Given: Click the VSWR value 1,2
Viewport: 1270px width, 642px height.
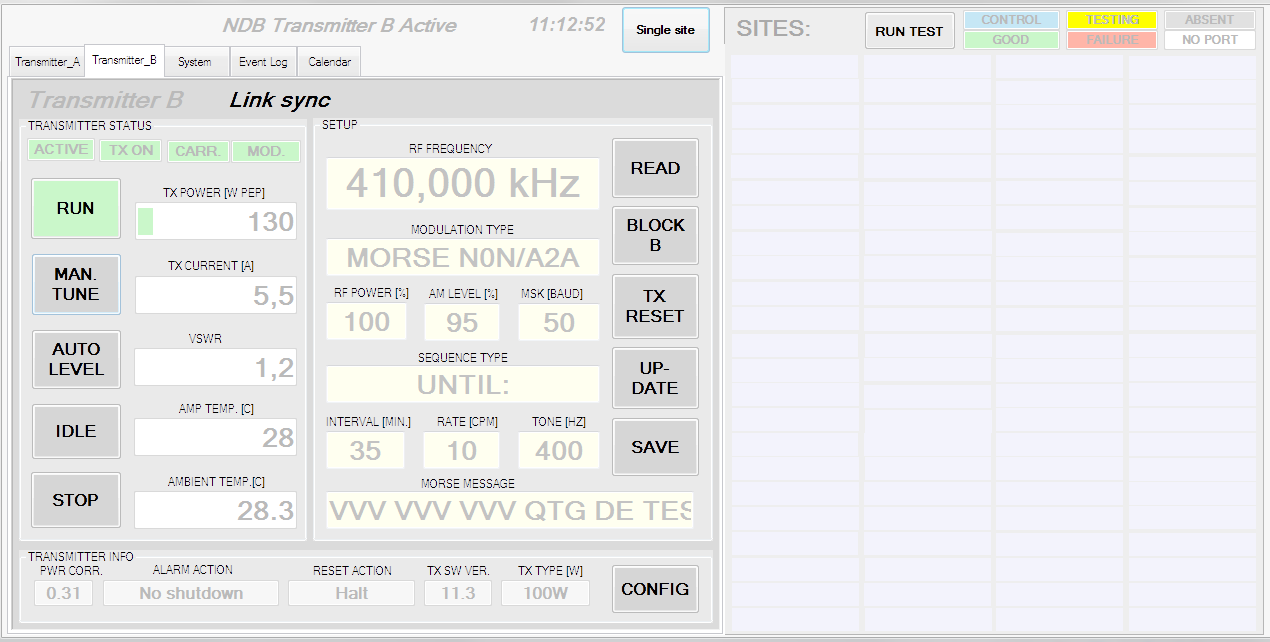Looking at the screenshot, I should click(216, 367).
